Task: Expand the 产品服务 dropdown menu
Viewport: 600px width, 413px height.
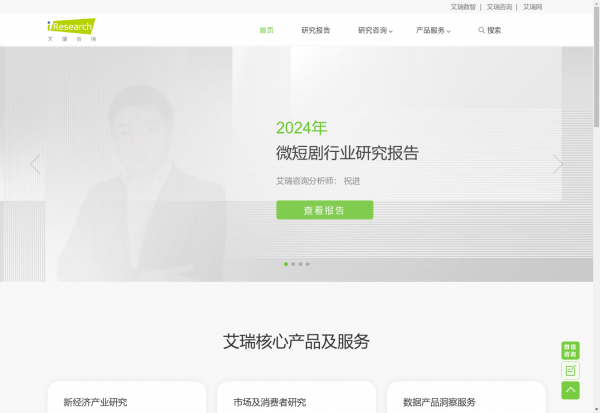Action: 433,30
